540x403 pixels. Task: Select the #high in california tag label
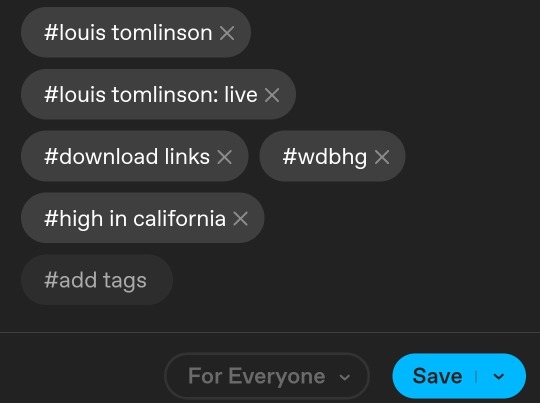point(135,219)
